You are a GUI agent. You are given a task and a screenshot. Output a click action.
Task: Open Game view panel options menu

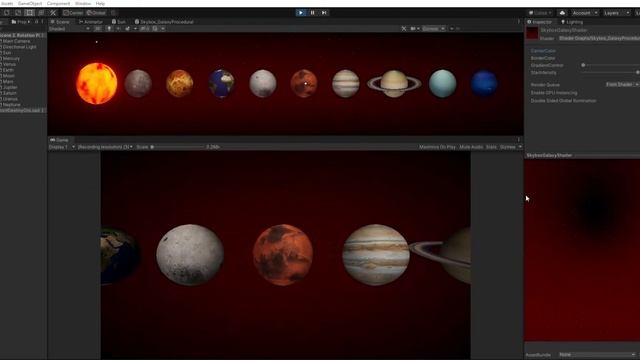point(519,140)
